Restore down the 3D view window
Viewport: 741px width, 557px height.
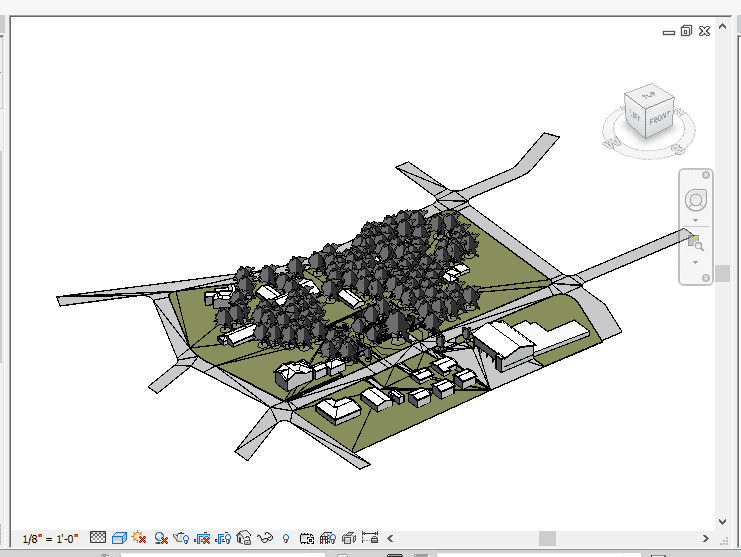click(x=686, y=31)
